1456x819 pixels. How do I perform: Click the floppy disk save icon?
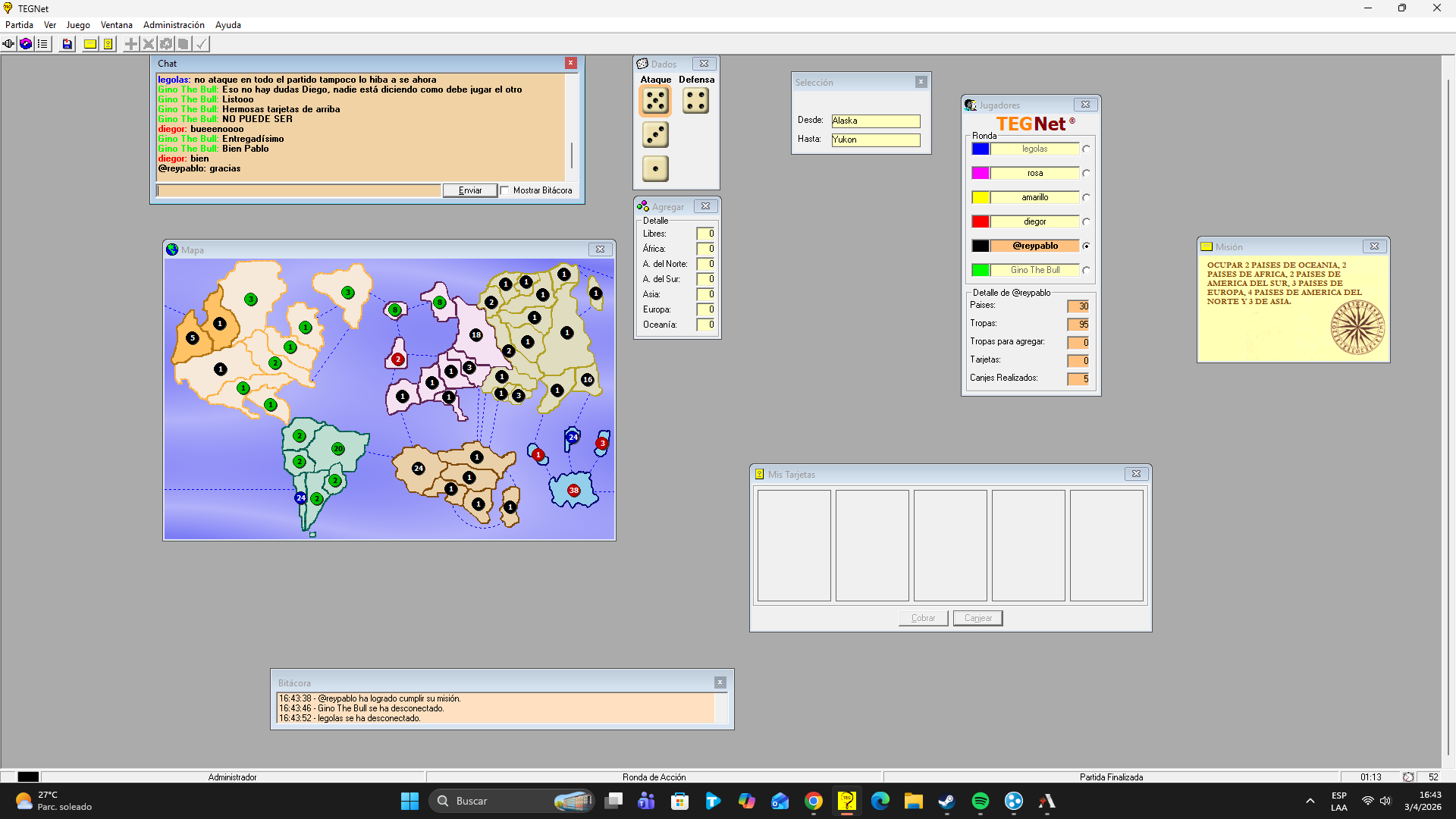tap(67, 44)
